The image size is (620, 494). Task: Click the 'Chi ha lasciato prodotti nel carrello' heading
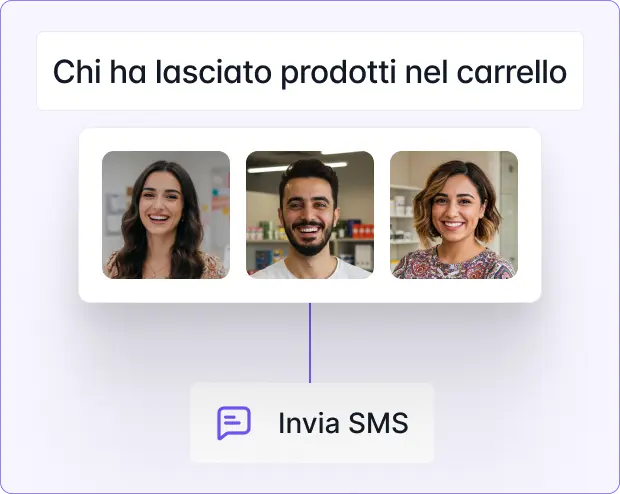tap(310, 72)
